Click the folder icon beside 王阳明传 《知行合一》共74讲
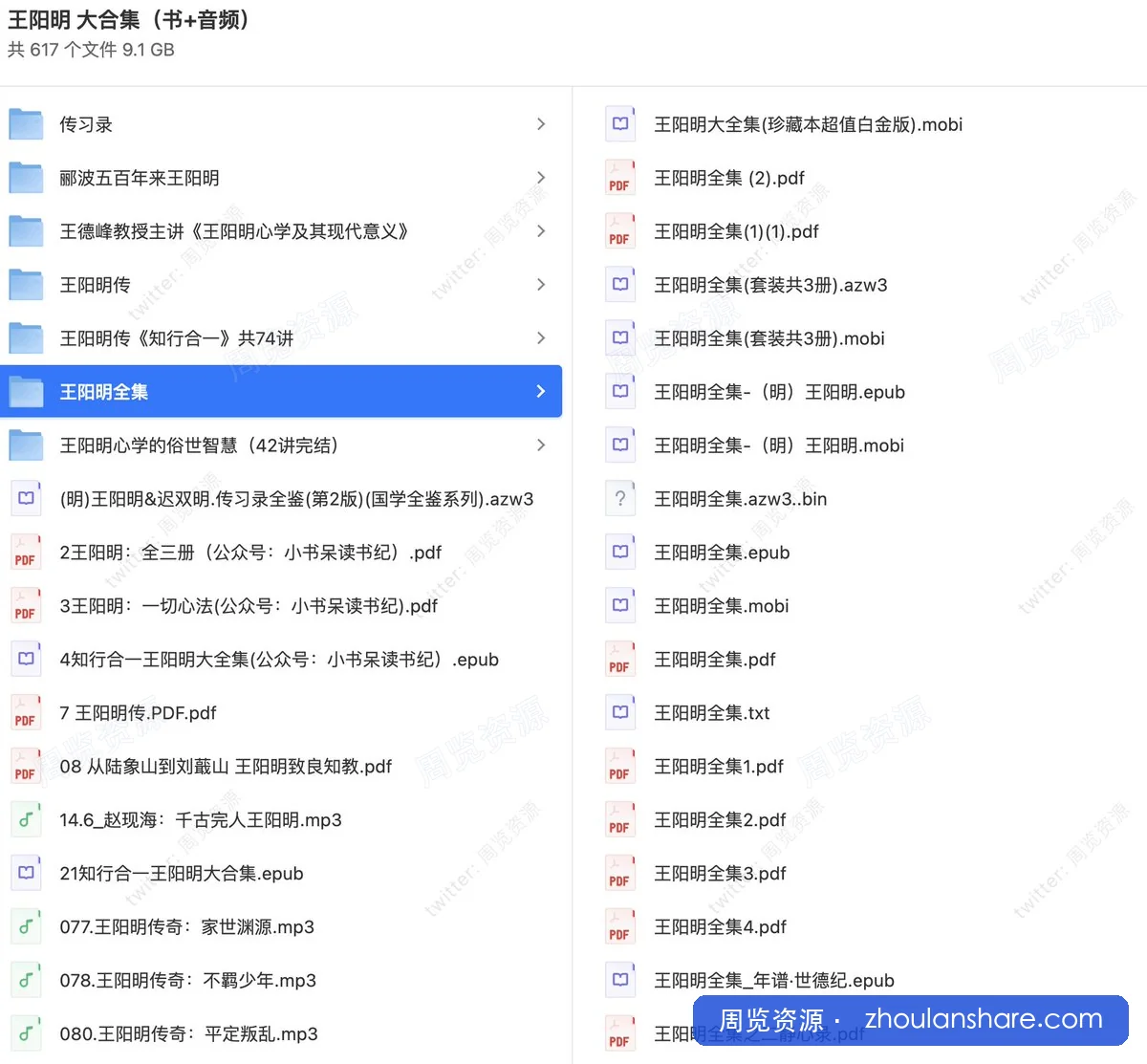The height and width of the screenshot is (1064, 1147). coord(26,338)
